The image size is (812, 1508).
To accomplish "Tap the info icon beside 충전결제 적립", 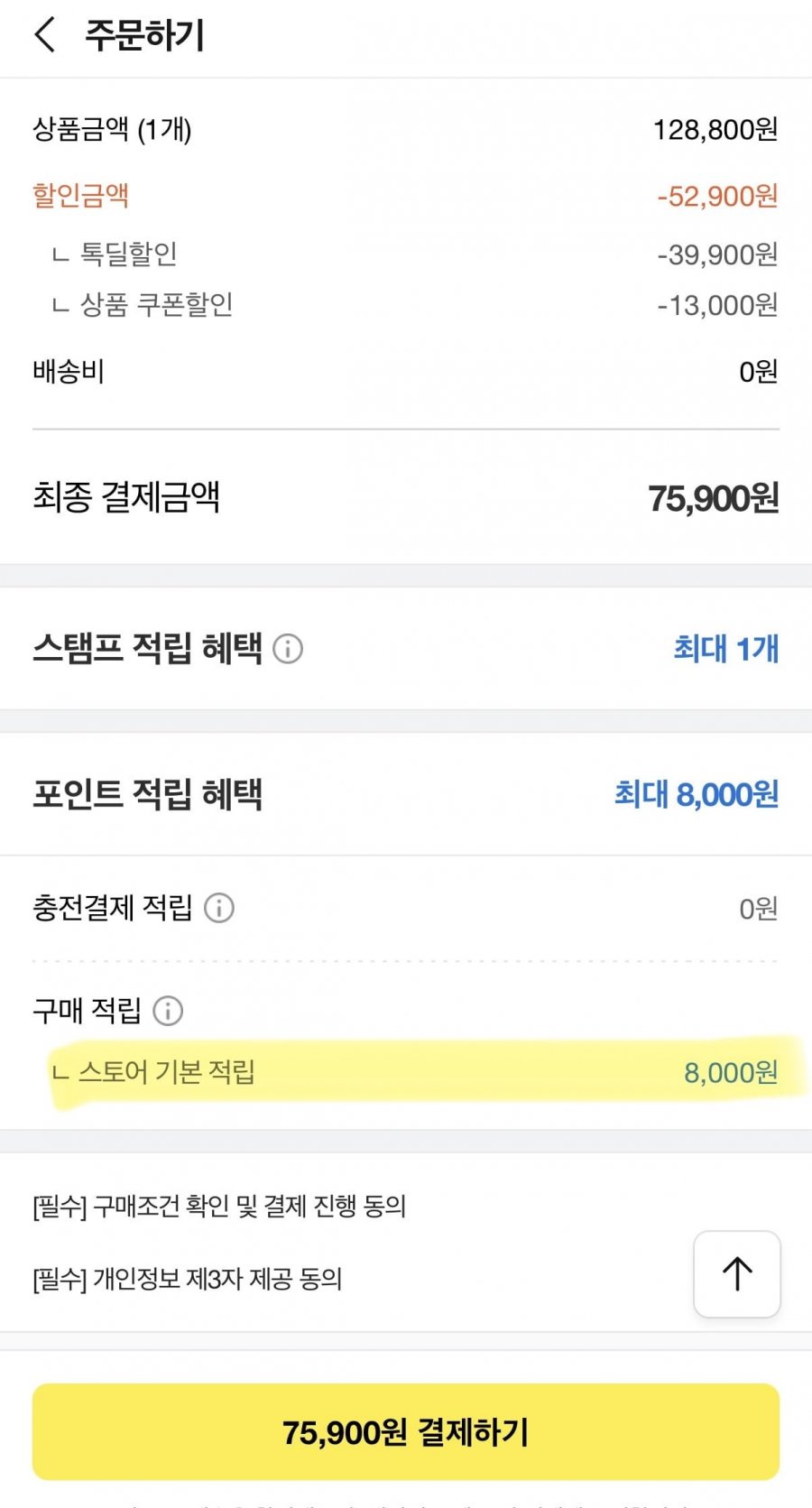I will click(x=219, y=908).
